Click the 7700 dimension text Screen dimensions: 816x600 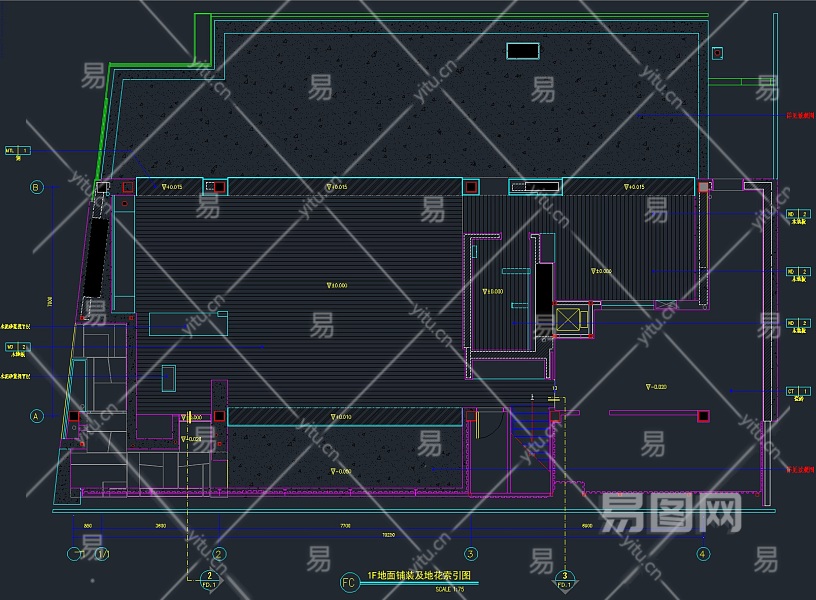pos(345,526)
